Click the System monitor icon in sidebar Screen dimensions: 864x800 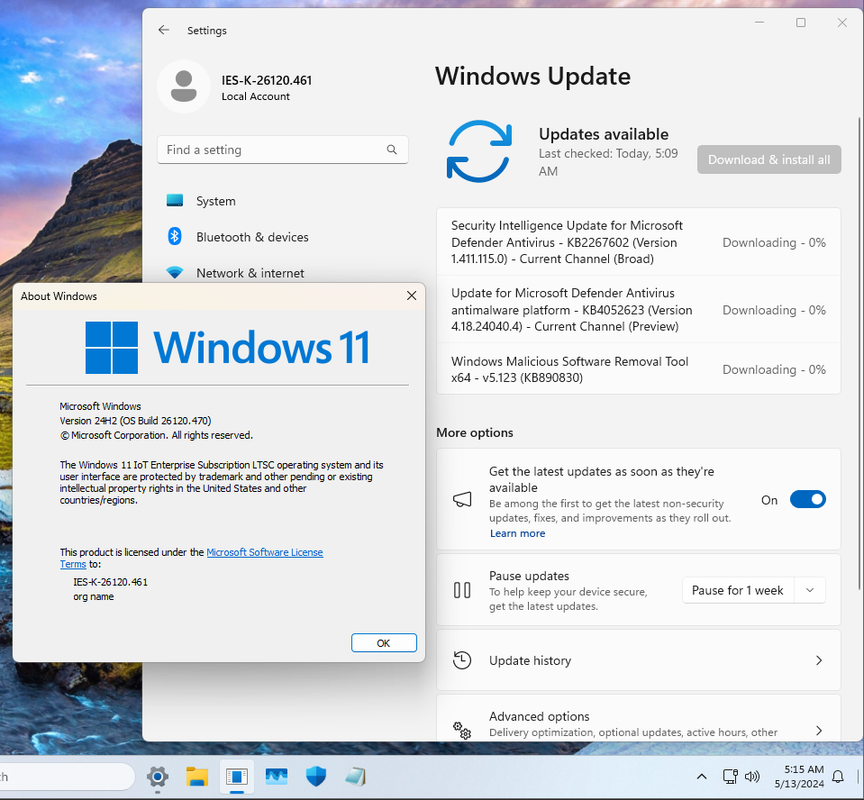(175, 201)
